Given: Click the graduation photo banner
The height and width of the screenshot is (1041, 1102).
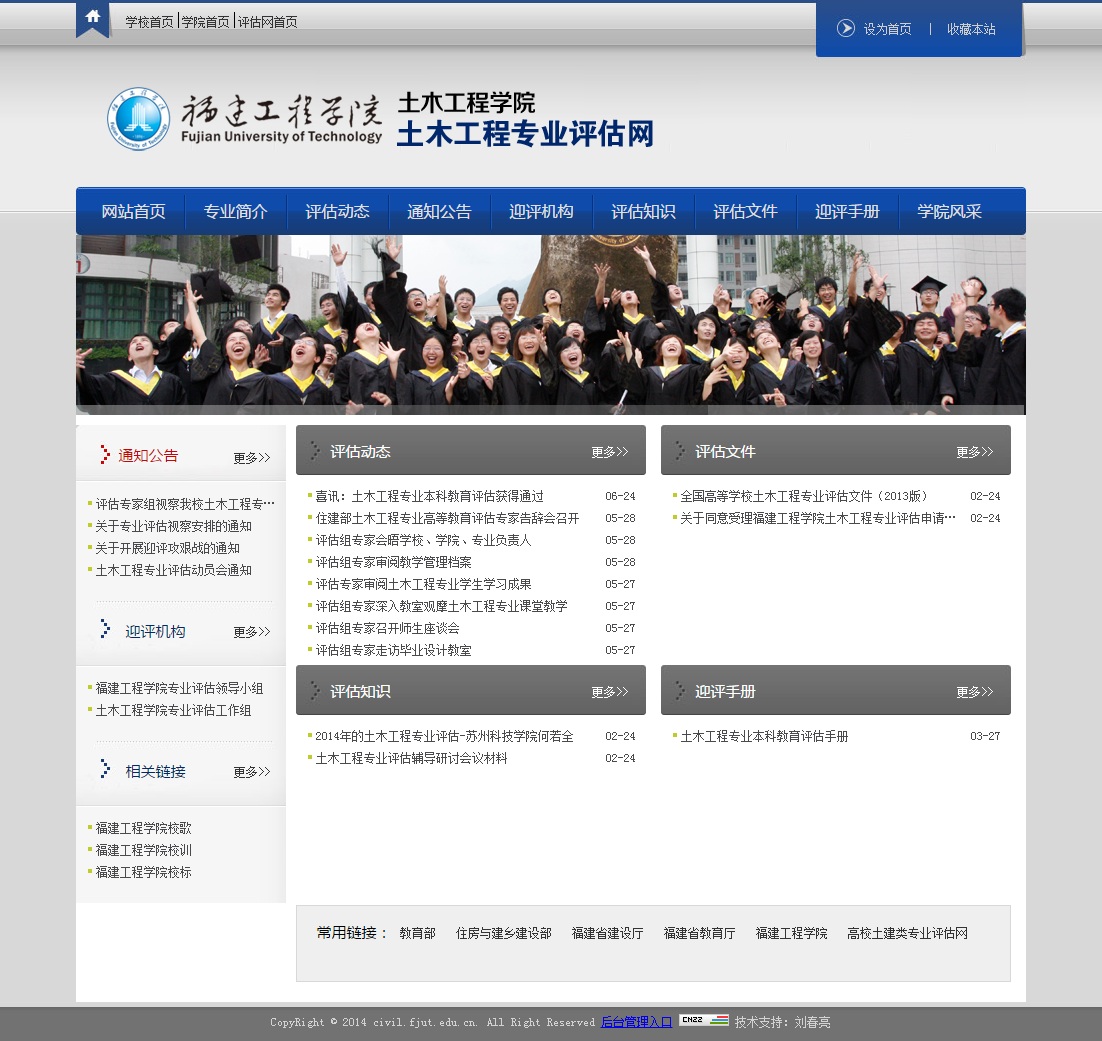Looking at the screenshot, I should click(x=550, y=324).
